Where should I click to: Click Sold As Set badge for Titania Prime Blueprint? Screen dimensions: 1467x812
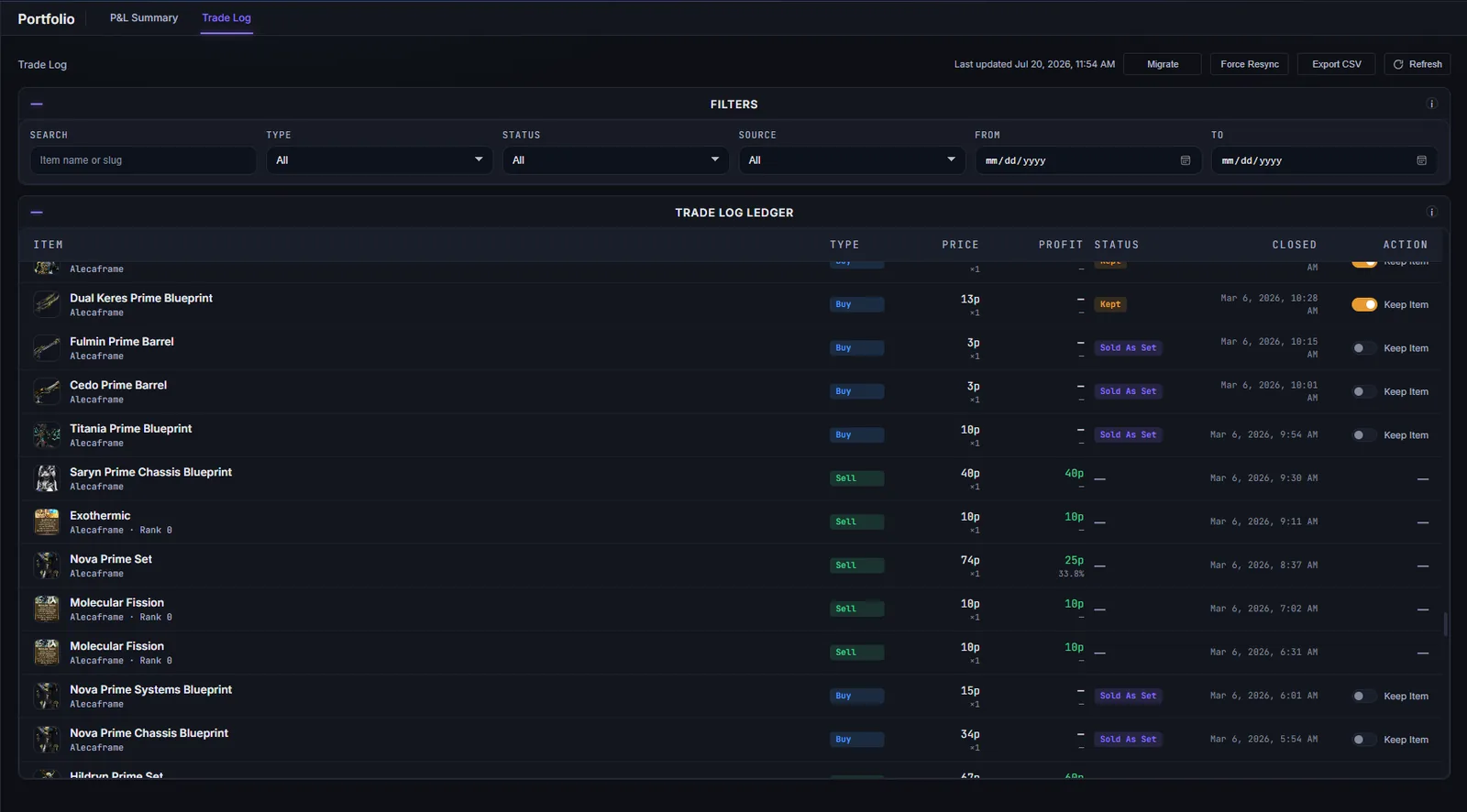pyautogui.click(x=1129, y=435)
